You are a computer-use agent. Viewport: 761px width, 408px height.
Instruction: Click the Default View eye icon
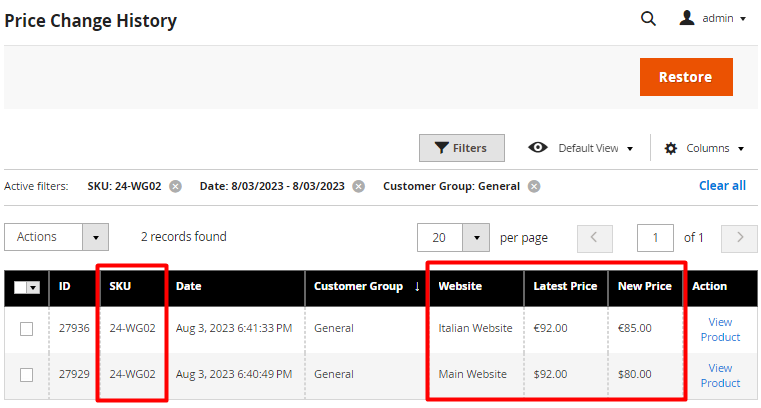[x=538, y=147]
